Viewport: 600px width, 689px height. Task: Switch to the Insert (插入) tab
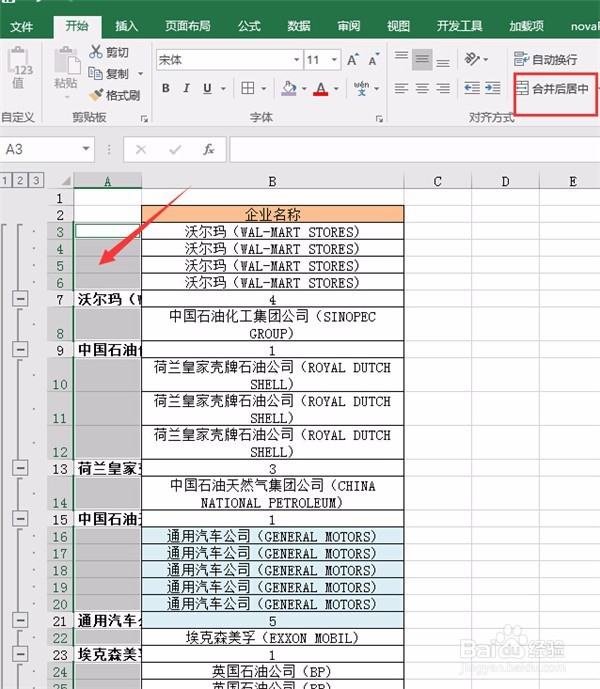(127, 26)
